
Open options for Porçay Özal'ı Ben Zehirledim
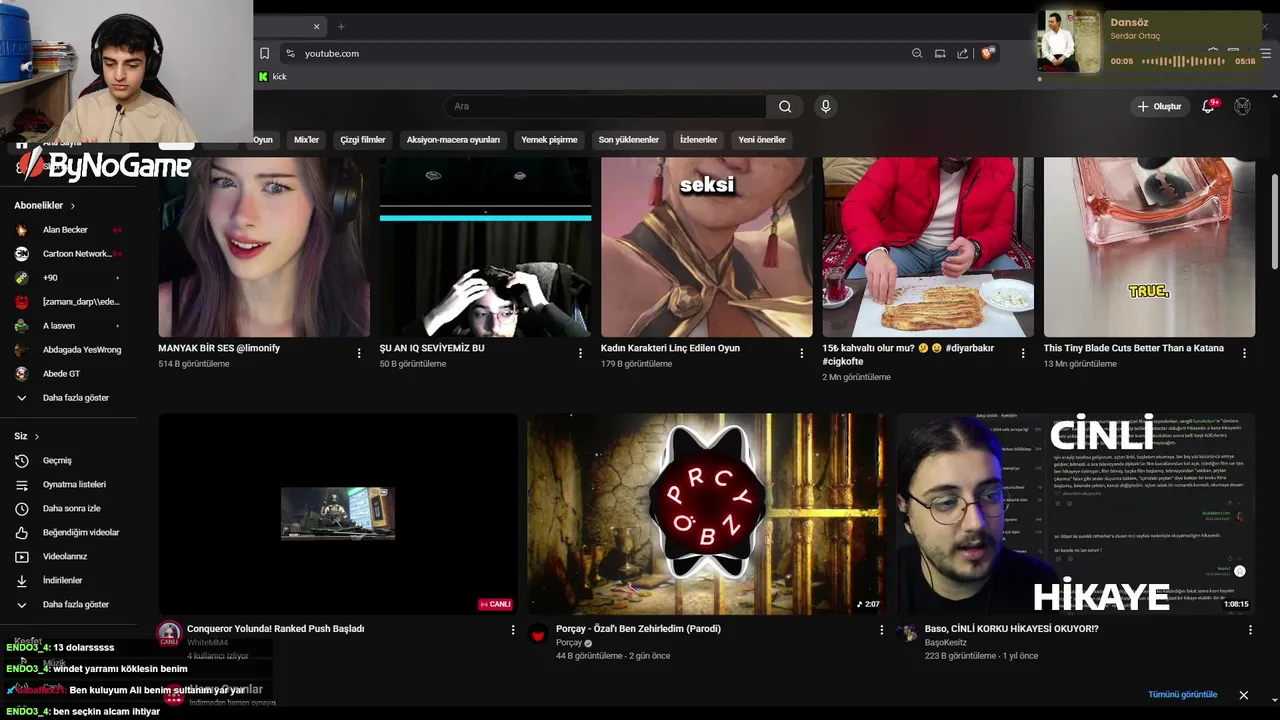coord(881,630)
